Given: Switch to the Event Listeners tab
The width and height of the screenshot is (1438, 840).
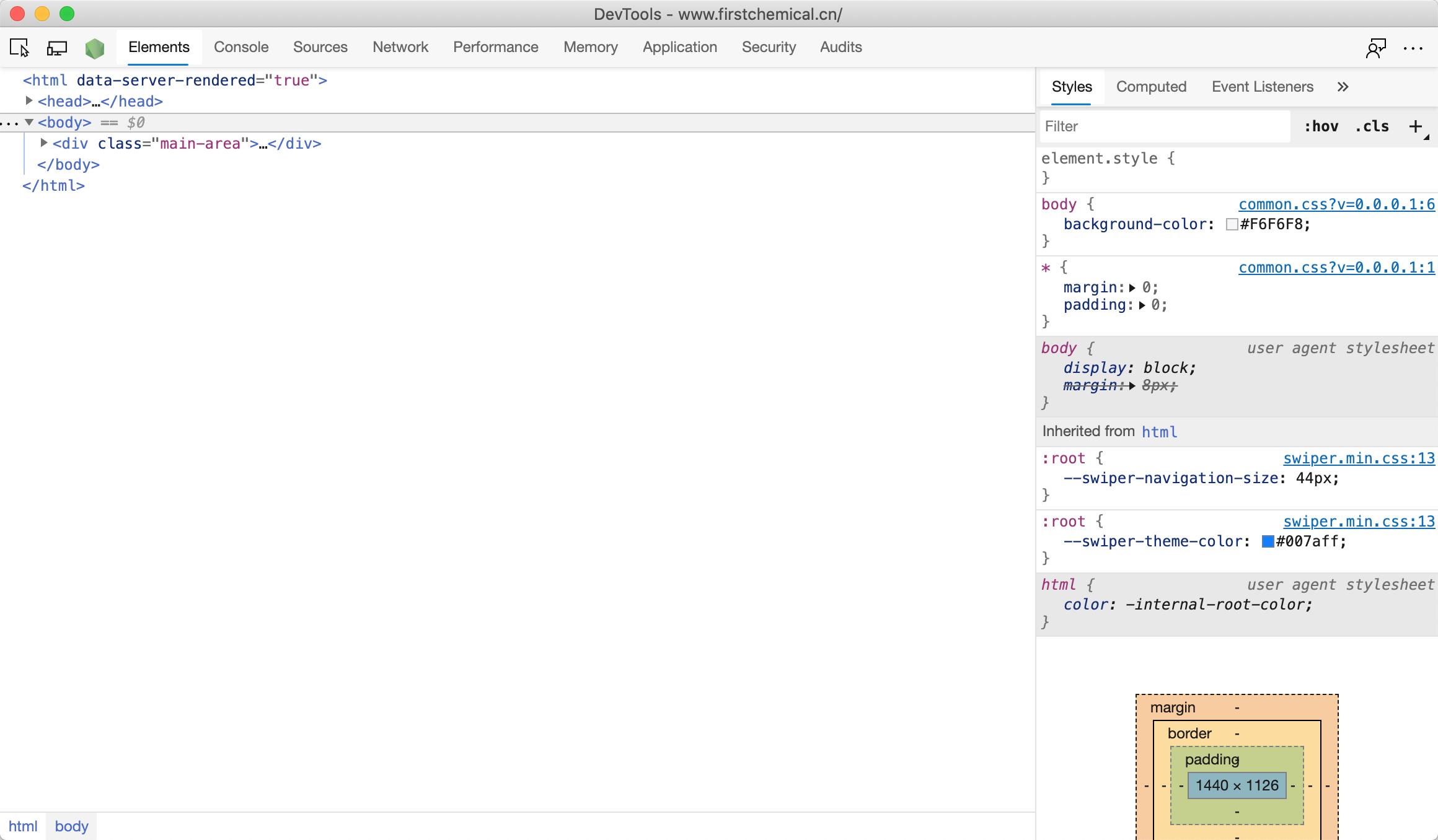Looking at the screenshot, I should 1262,86.
